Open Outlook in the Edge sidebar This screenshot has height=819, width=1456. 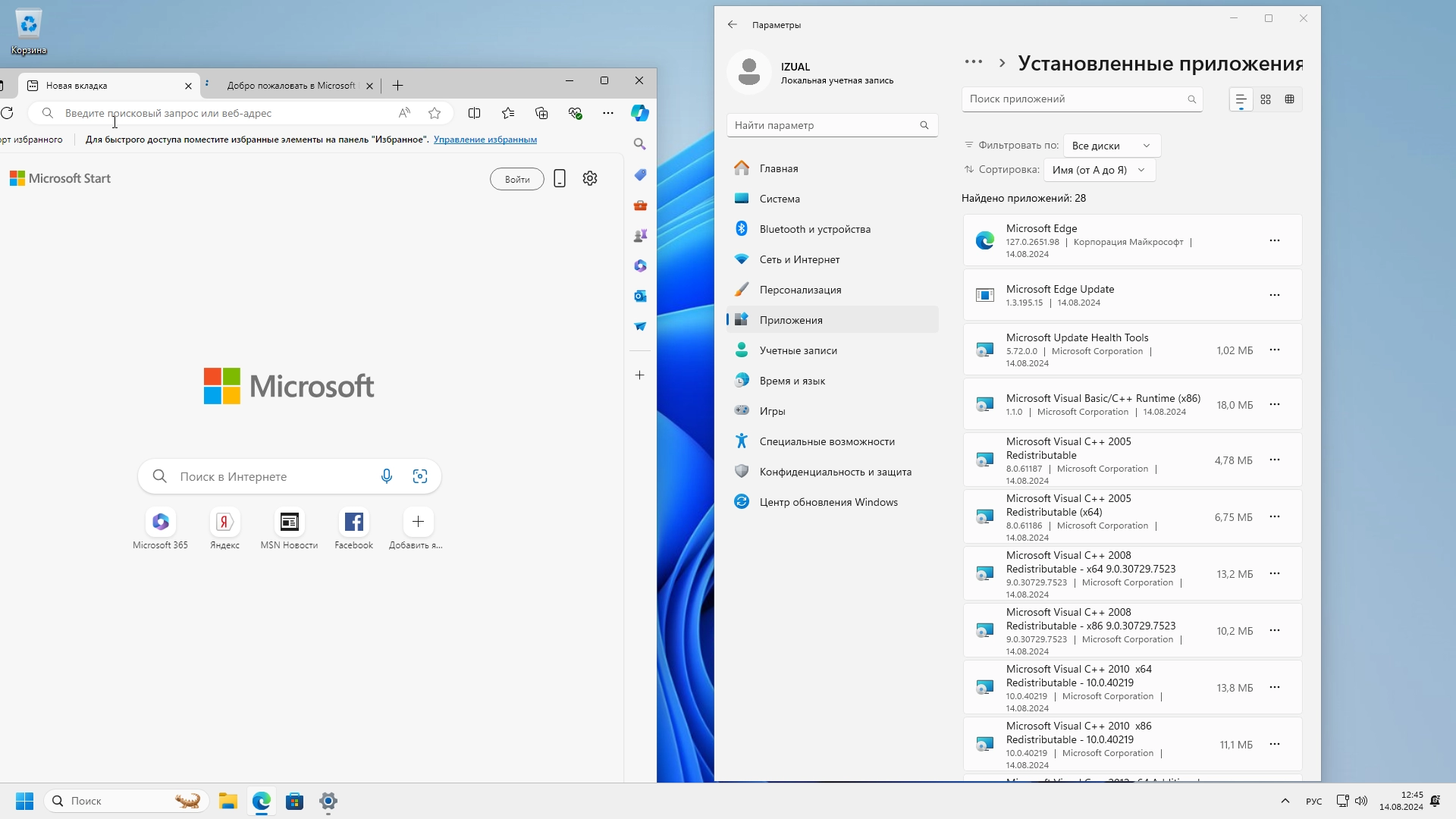tap(640, 296)
